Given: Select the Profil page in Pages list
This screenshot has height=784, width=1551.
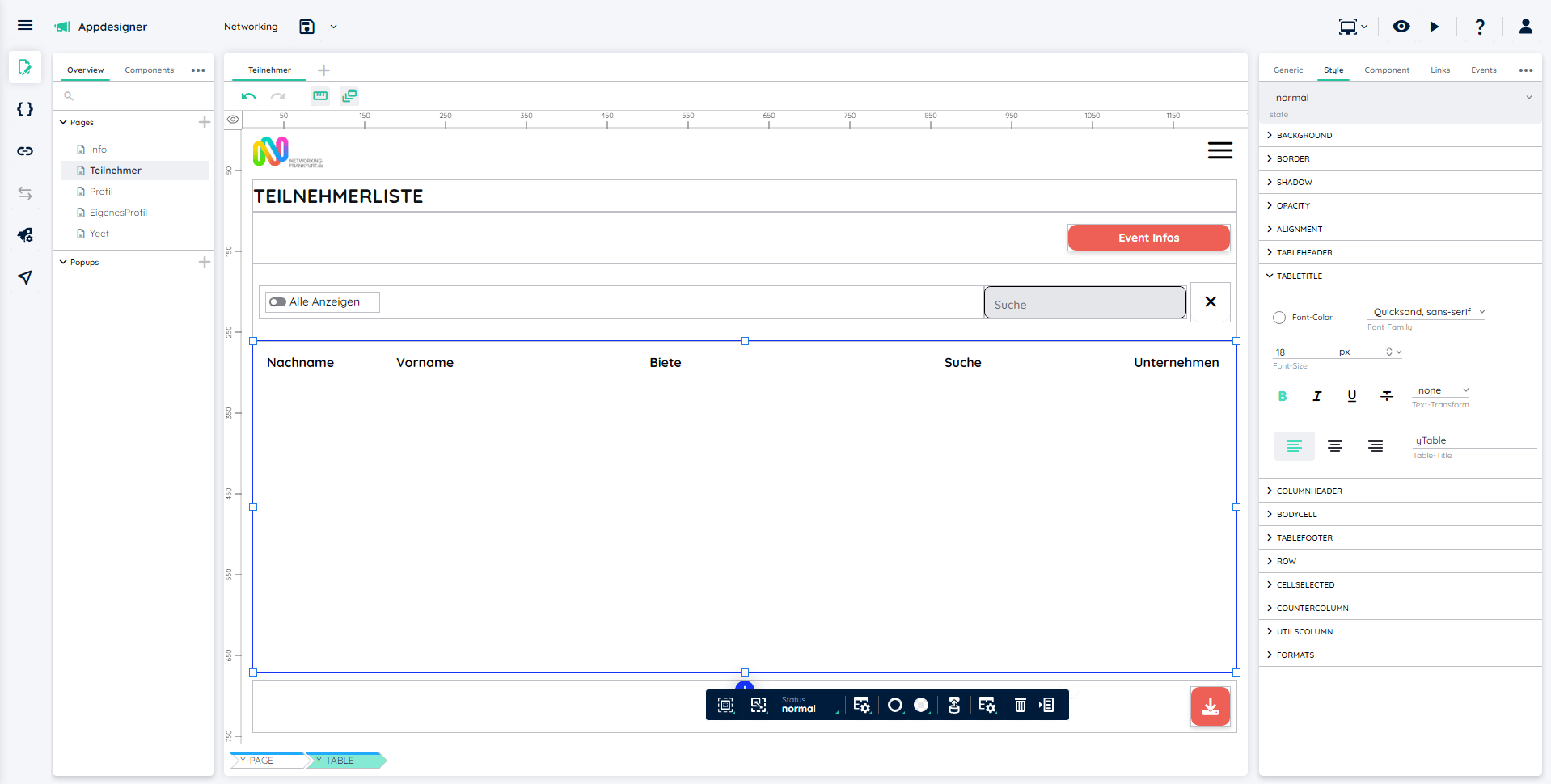Looking at the screenshot, I should 101,192.
